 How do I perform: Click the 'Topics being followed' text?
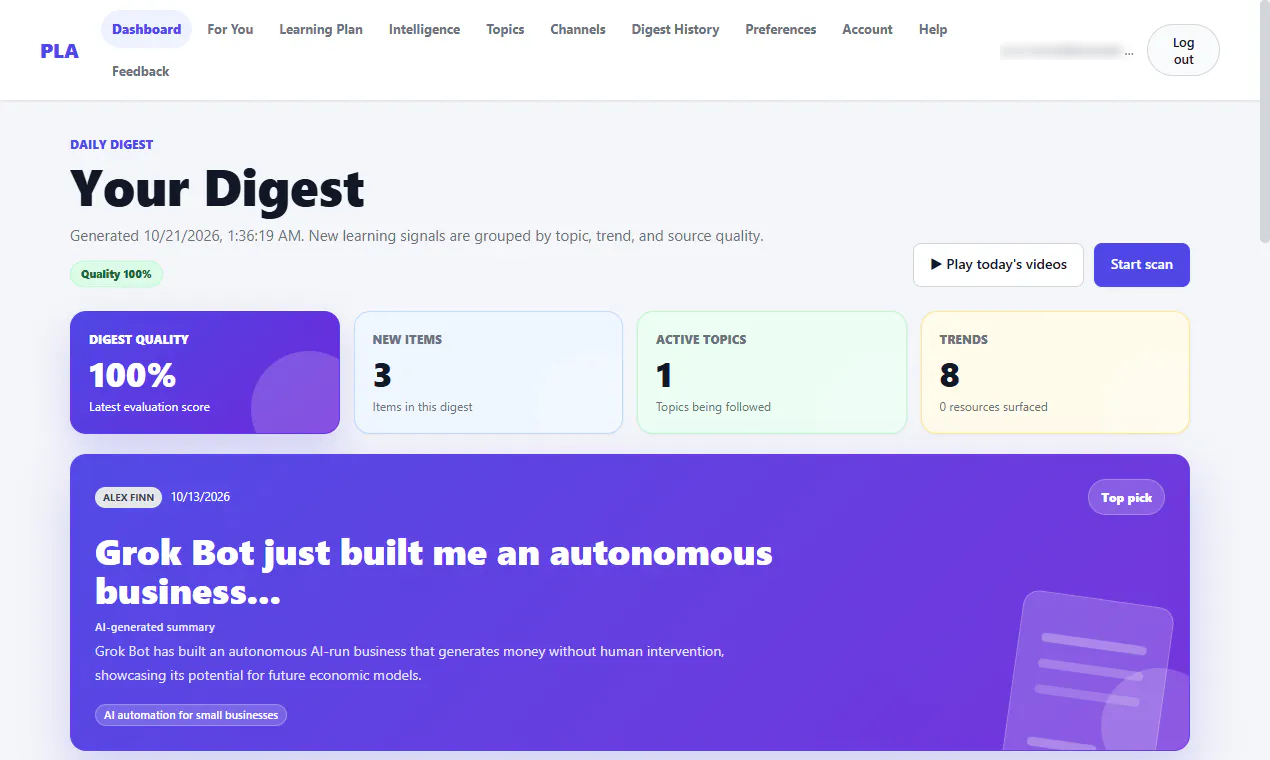pyautogui.click(x=713, y=407)
